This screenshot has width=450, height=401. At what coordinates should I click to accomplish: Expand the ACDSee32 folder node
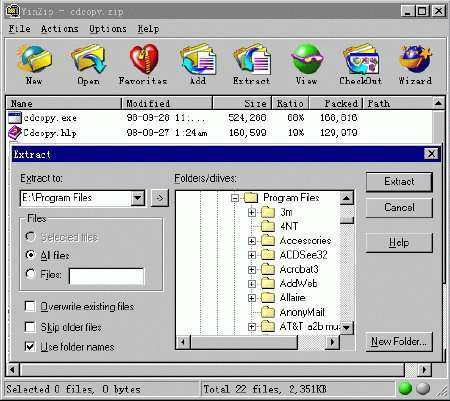252,255
